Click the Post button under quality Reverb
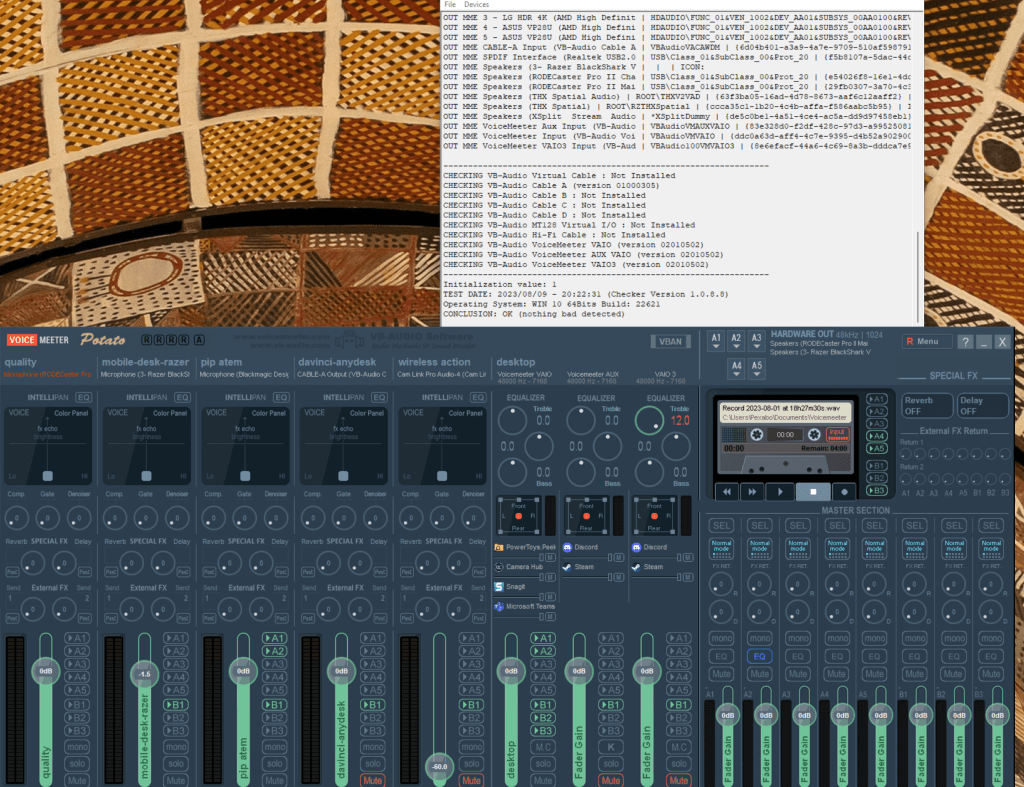The image size is (1024, 787). pos(12,572)
